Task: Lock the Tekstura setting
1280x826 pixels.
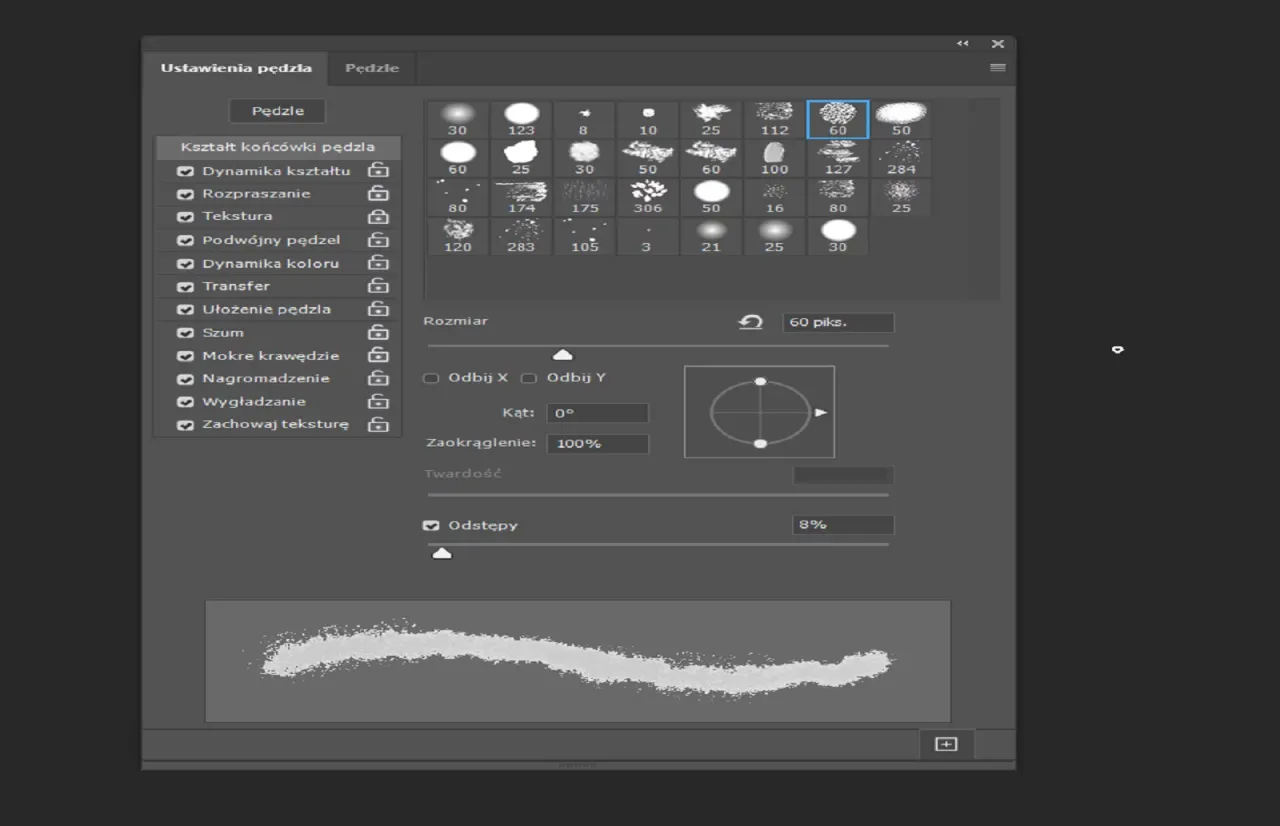Action: click(378, 216)
